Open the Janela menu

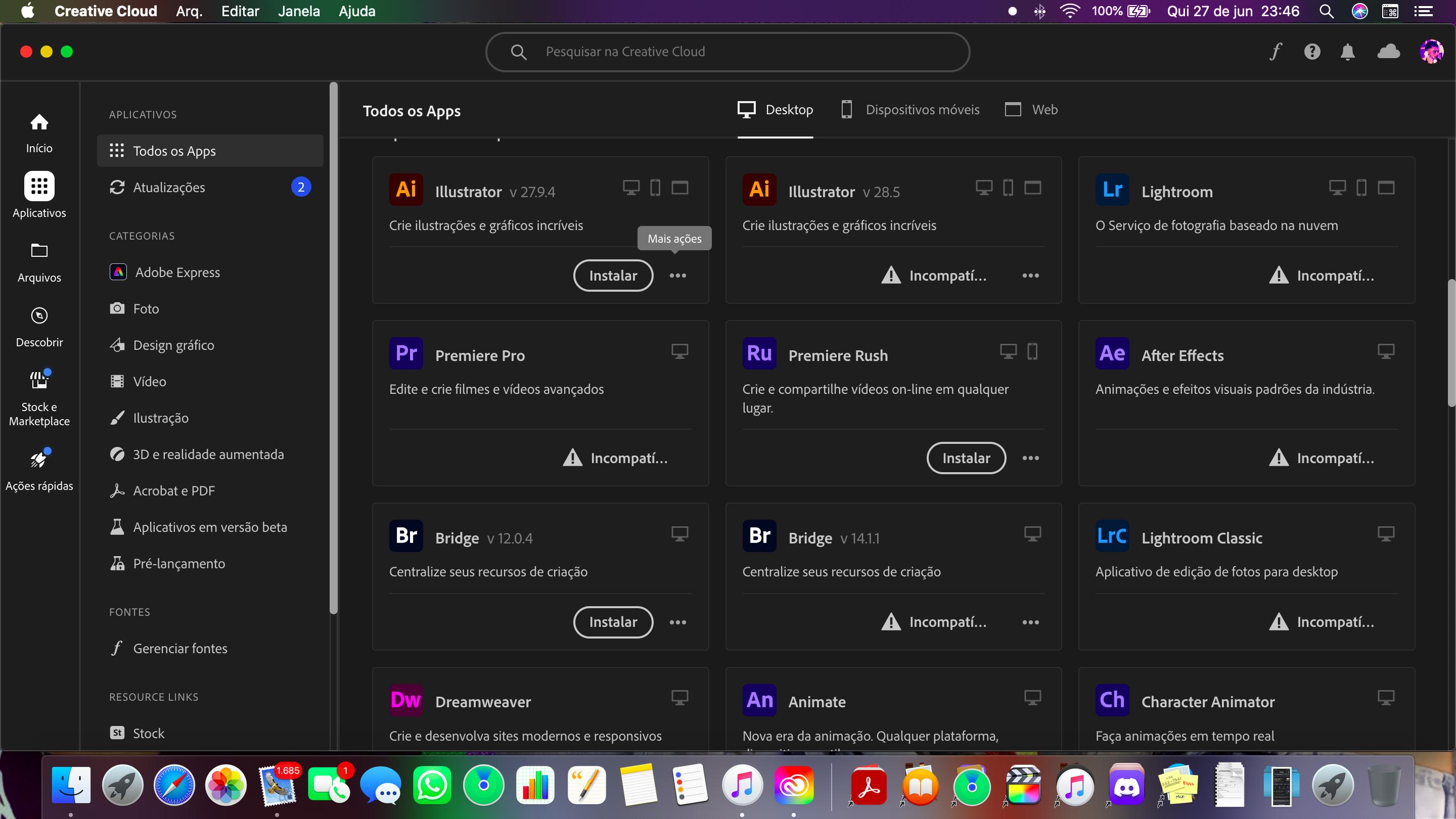tap(299, 11)
